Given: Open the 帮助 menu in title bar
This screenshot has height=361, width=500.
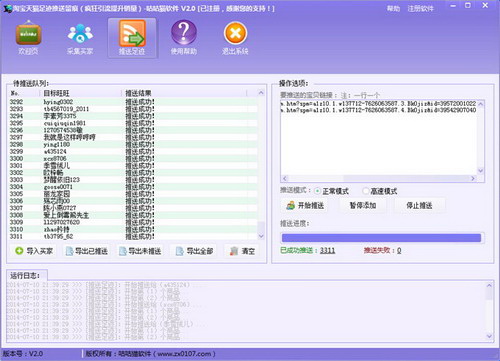Looking at the screenshot, I should (x=393, y=9).
